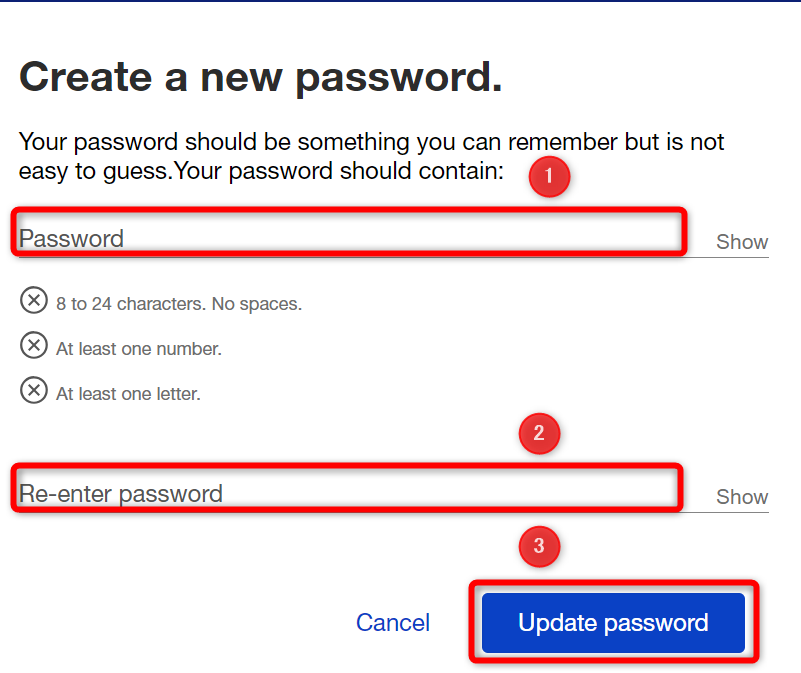This screenshot has height=673, width=801.
Task: Click the 8 to 24 characters X icon
Action: click(34, 300)
